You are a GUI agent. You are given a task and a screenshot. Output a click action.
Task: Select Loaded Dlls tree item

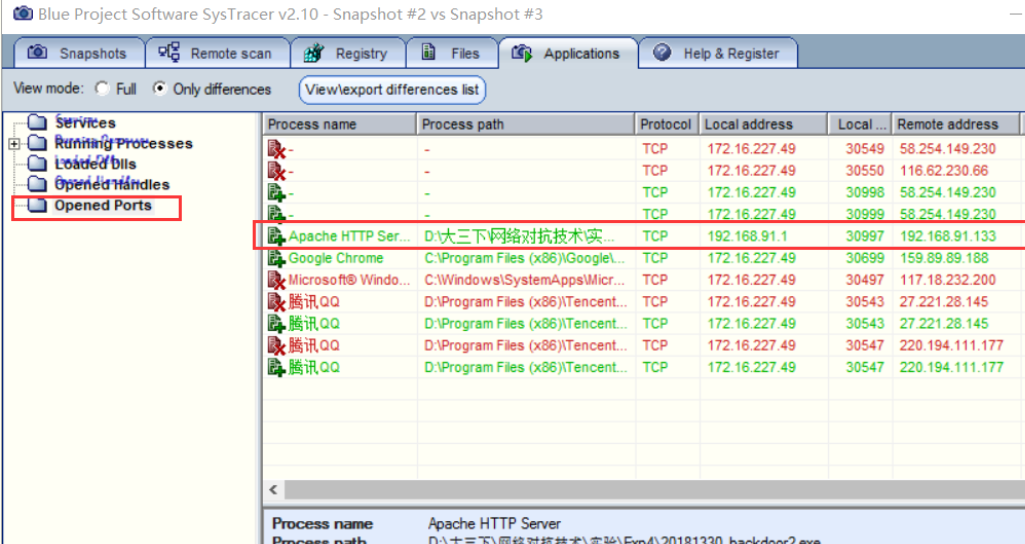click(95, 163)
